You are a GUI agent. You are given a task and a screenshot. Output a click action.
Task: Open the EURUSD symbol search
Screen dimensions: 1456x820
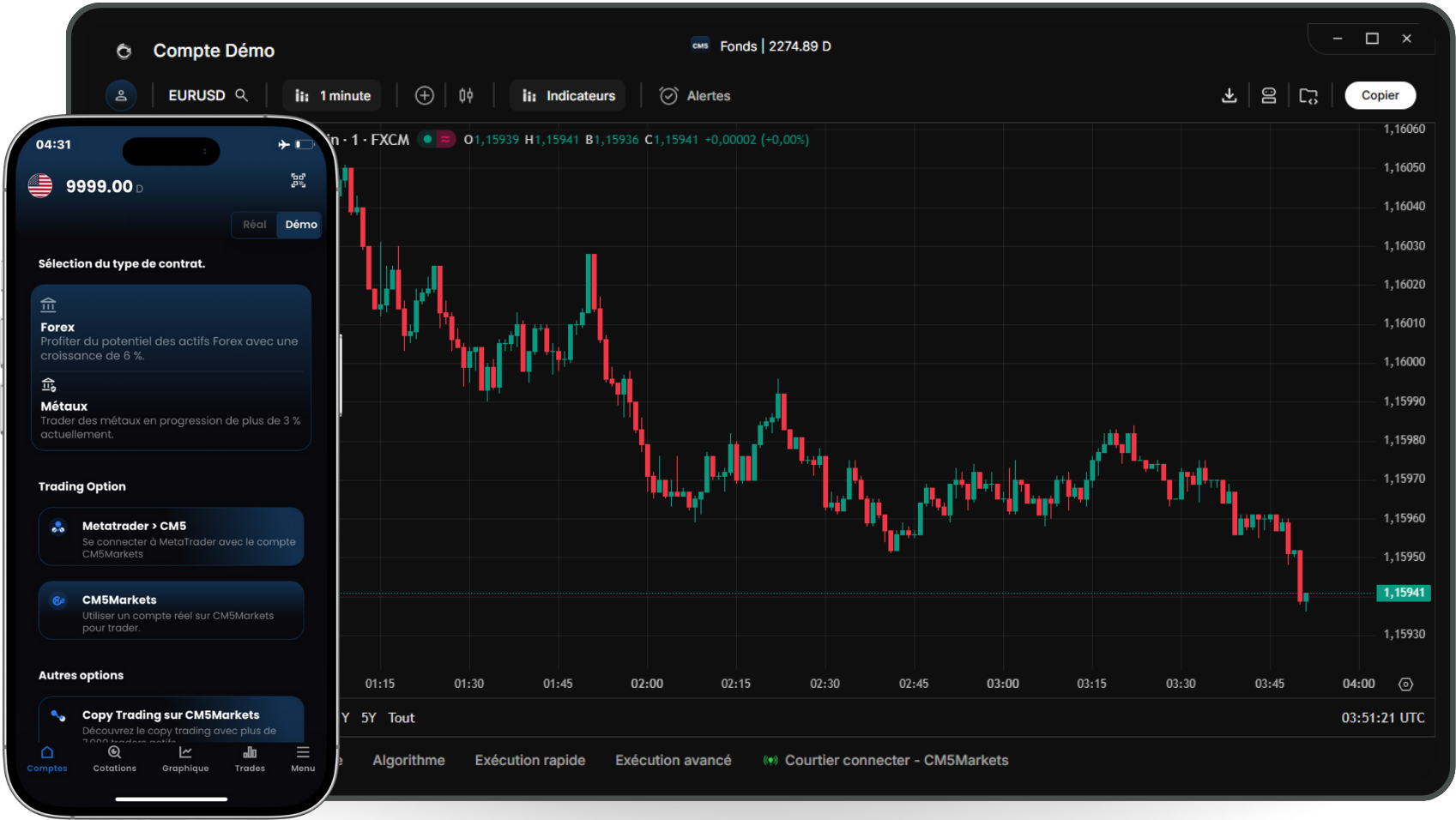[x=207, y=95]
